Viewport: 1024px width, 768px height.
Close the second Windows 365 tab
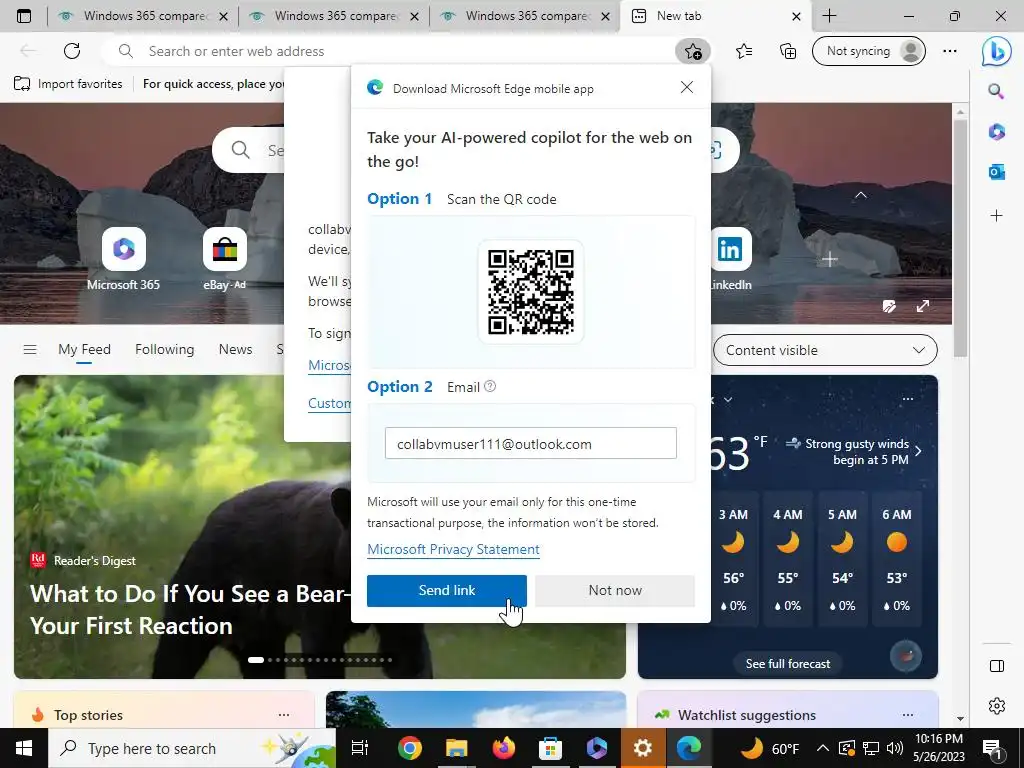pos(414,16)
